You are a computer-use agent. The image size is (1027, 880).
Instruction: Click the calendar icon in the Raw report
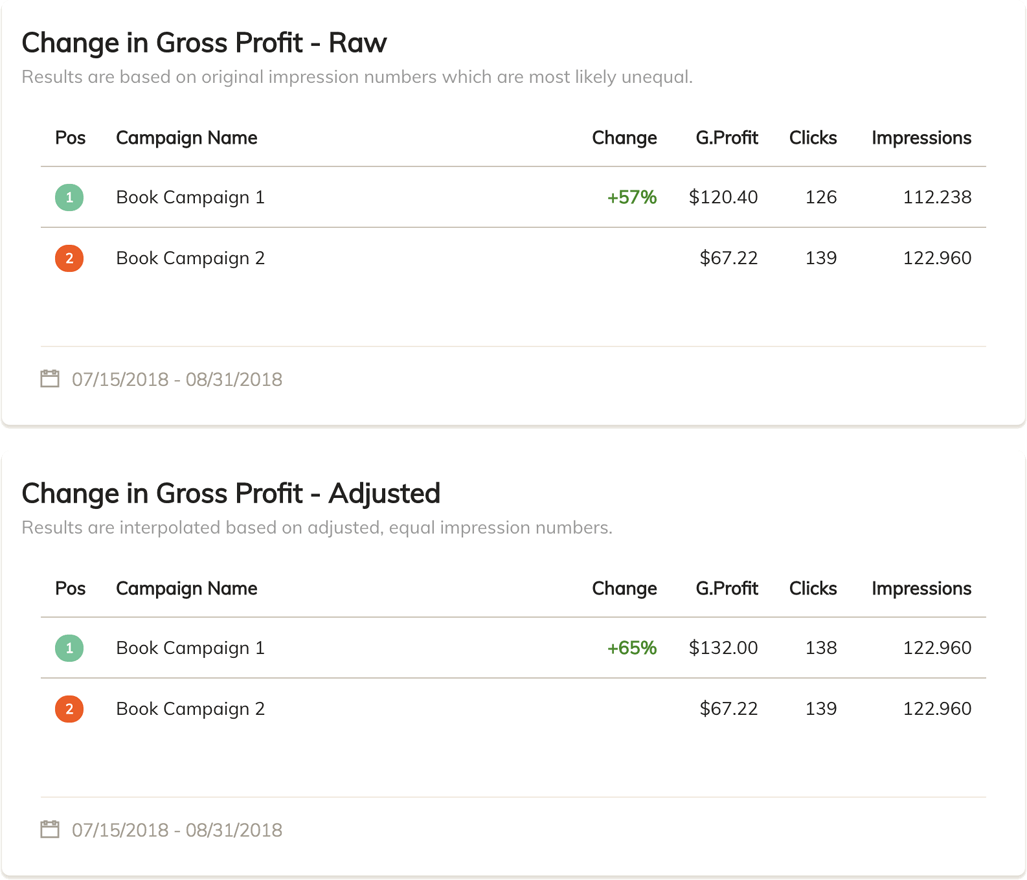(50, 378)
